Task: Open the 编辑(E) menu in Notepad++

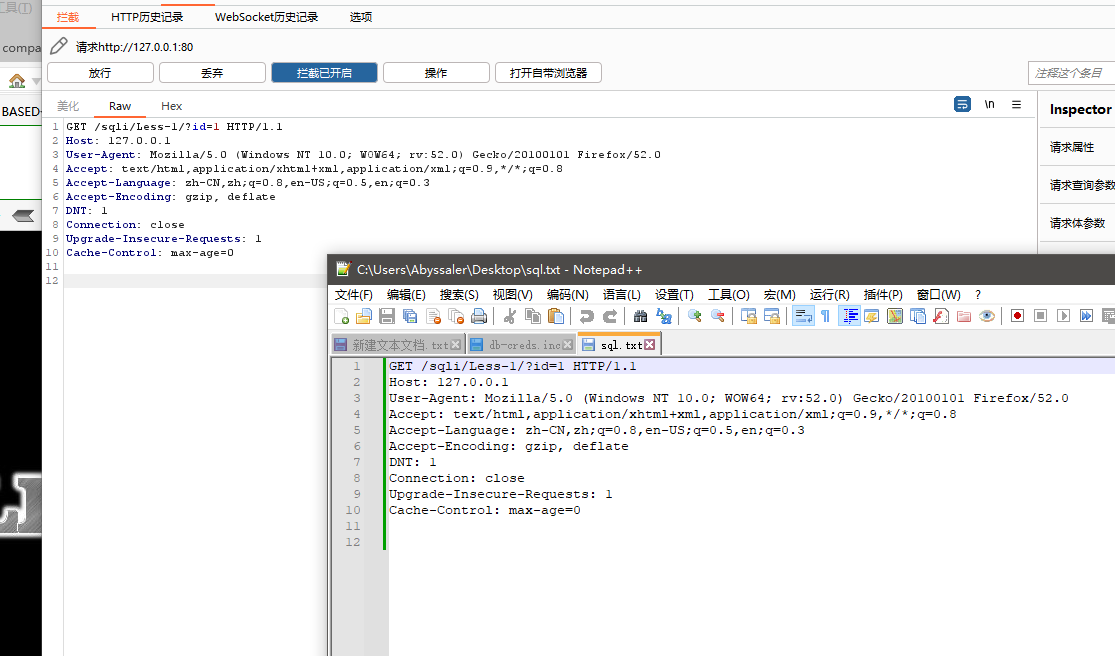Action: 406,294
